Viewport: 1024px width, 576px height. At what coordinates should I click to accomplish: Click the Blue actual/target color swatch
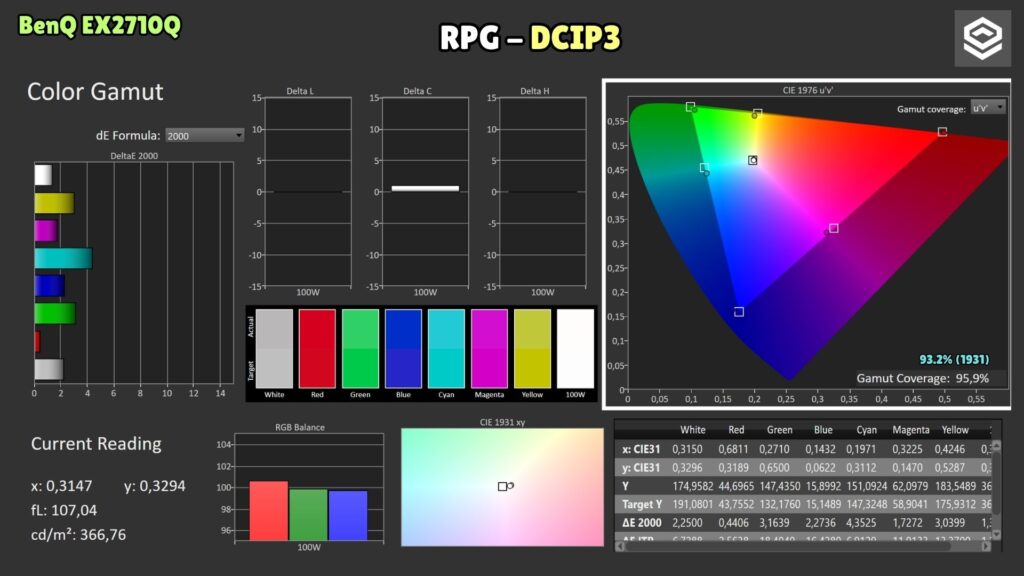tap(404, 349)
